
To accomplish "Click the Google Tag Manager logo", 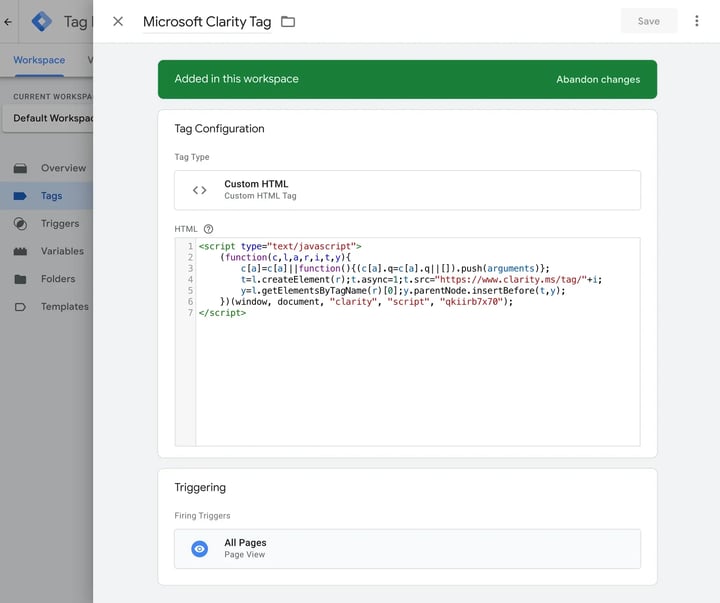I will point(42,22).
